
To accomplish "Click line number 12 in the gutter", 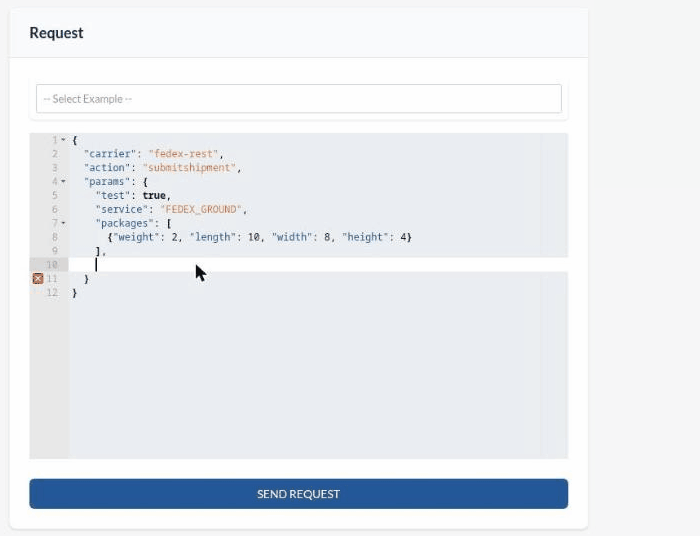I will pos(52,293).
